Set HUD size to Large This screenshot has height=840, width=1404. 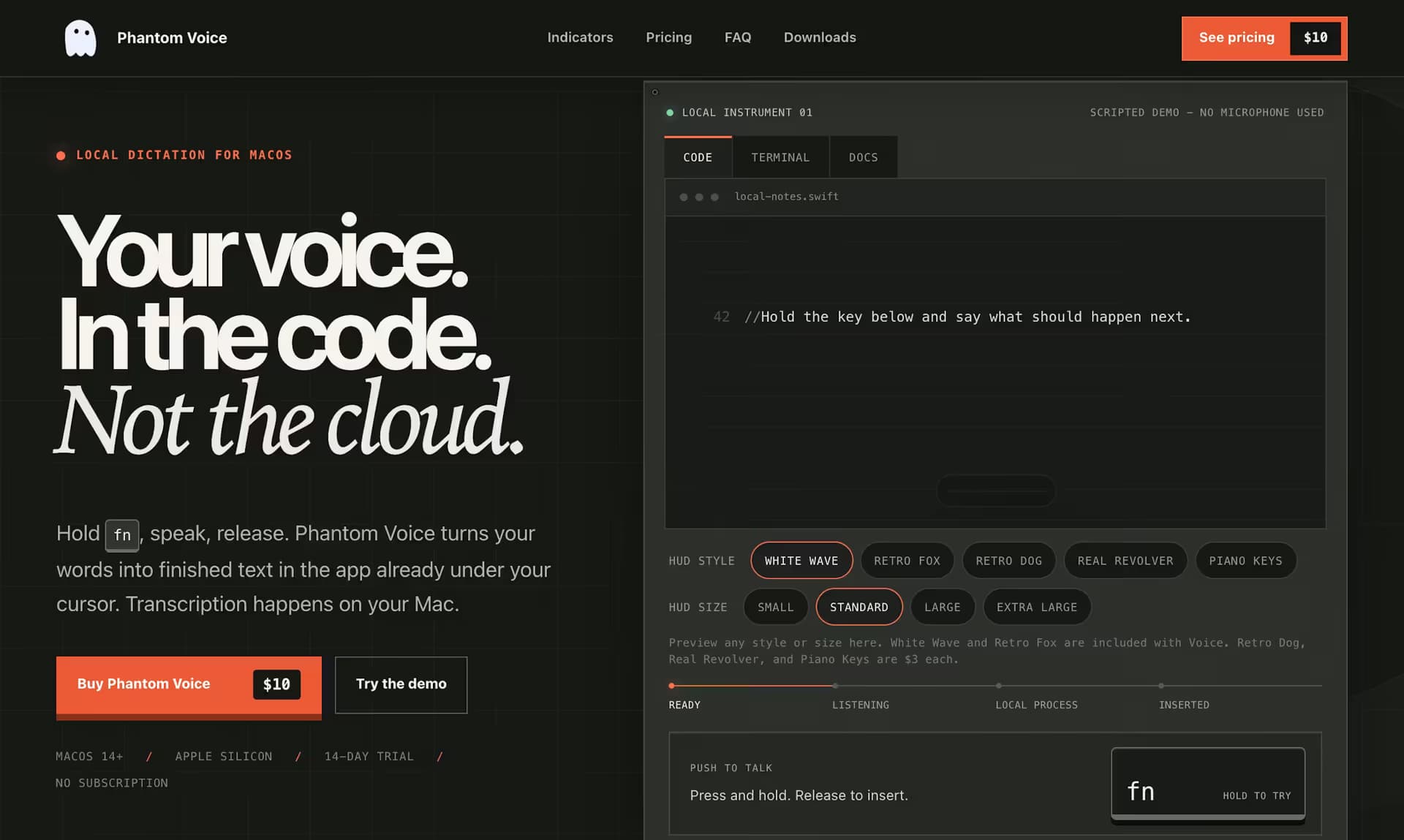(x=942, y=607)
